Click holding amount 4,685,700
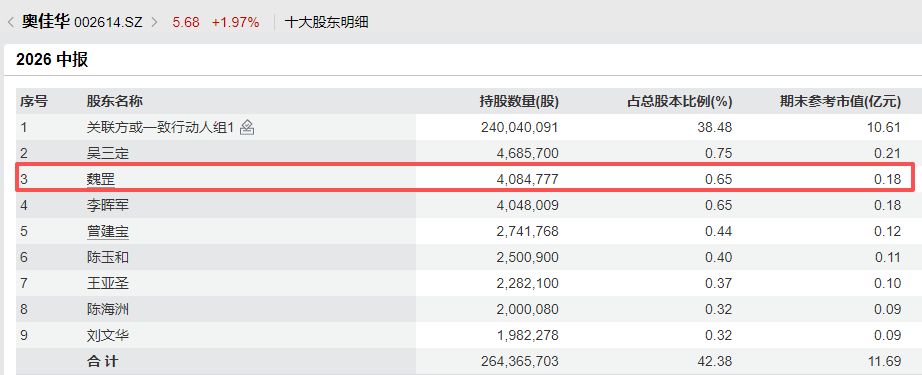The width and height of the screenshot is (922, 375). (x=527, y=153)
